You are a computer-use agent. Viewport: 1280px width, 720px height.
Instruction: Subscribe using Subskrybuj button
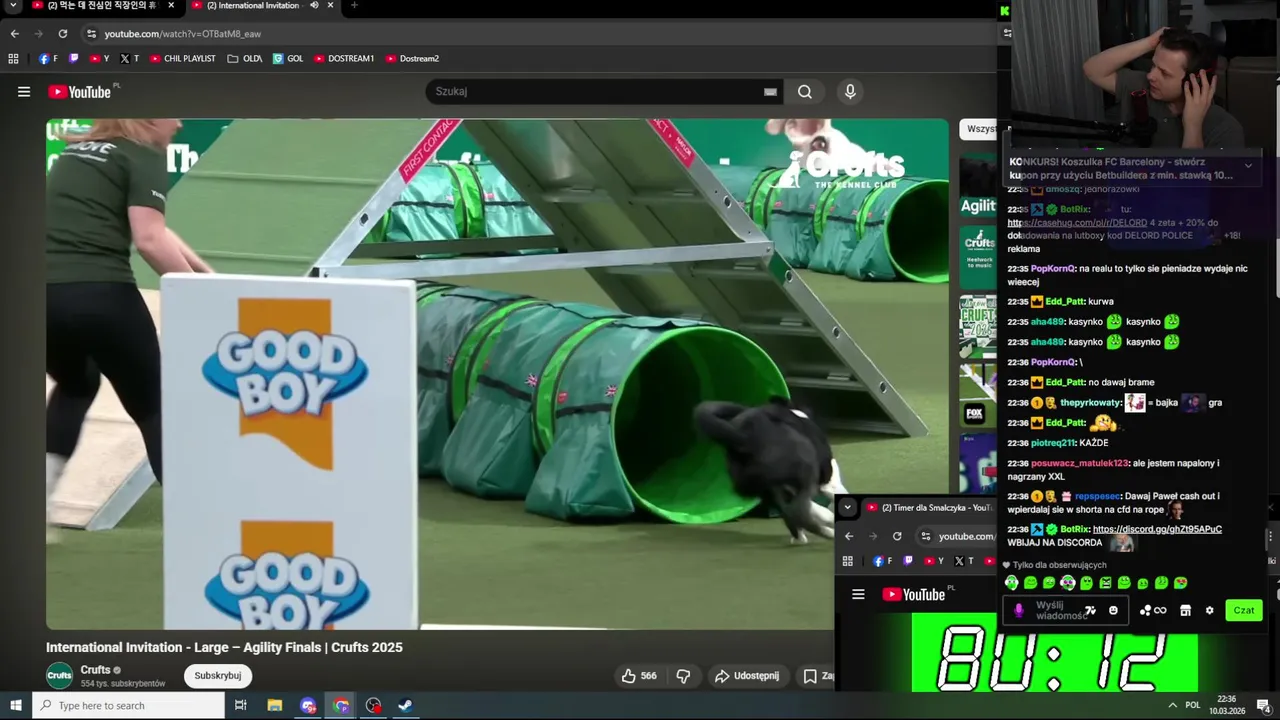click(217, 675)
